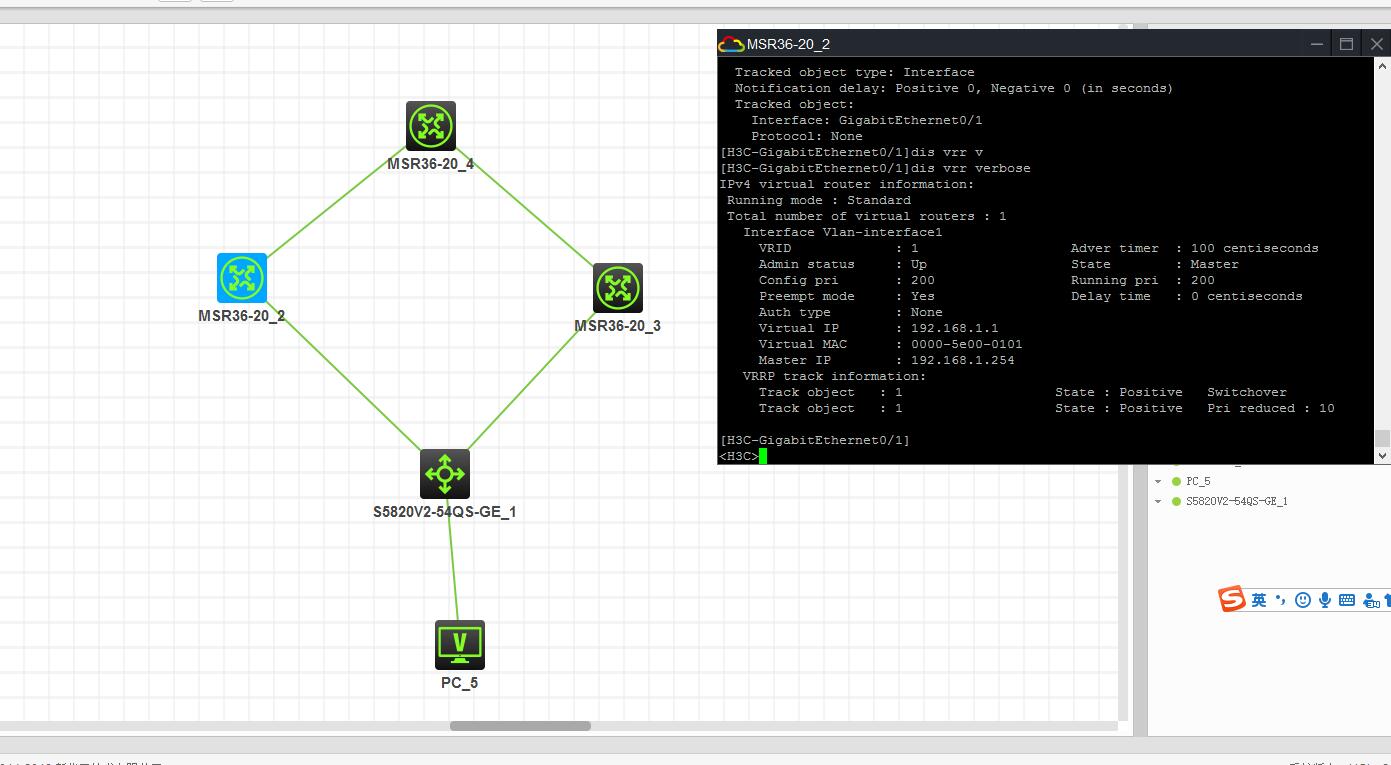Click the canvas horizontal scrollbar thumb
Viewport: 1391px width, 765px height.
(x=520, y=726)
